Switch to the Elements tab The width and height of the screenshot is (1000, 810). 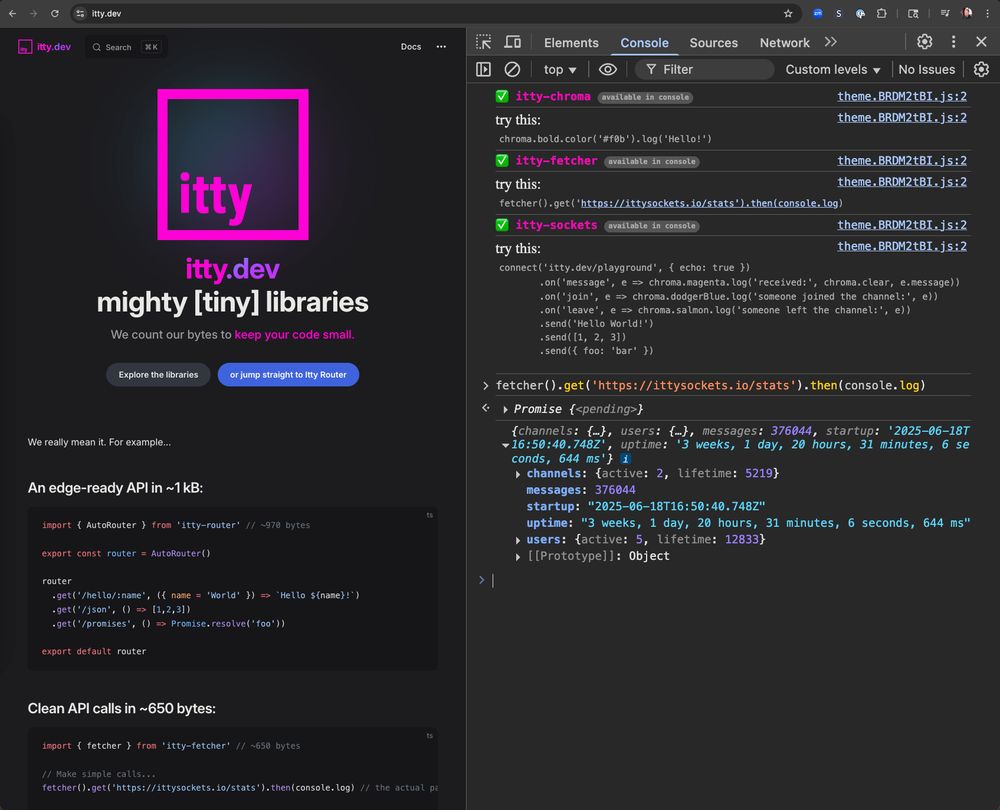click(571, 43)
